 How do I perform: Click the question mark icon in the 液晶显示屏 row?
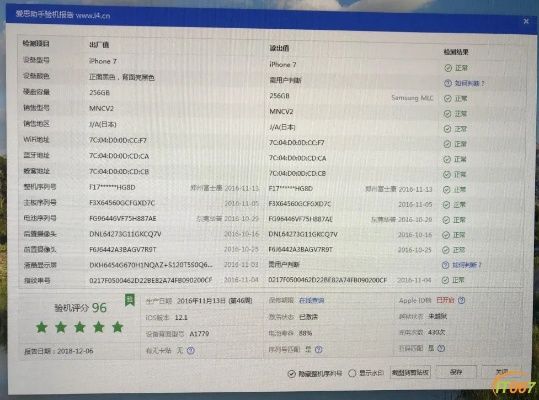[x=446, y=265]
